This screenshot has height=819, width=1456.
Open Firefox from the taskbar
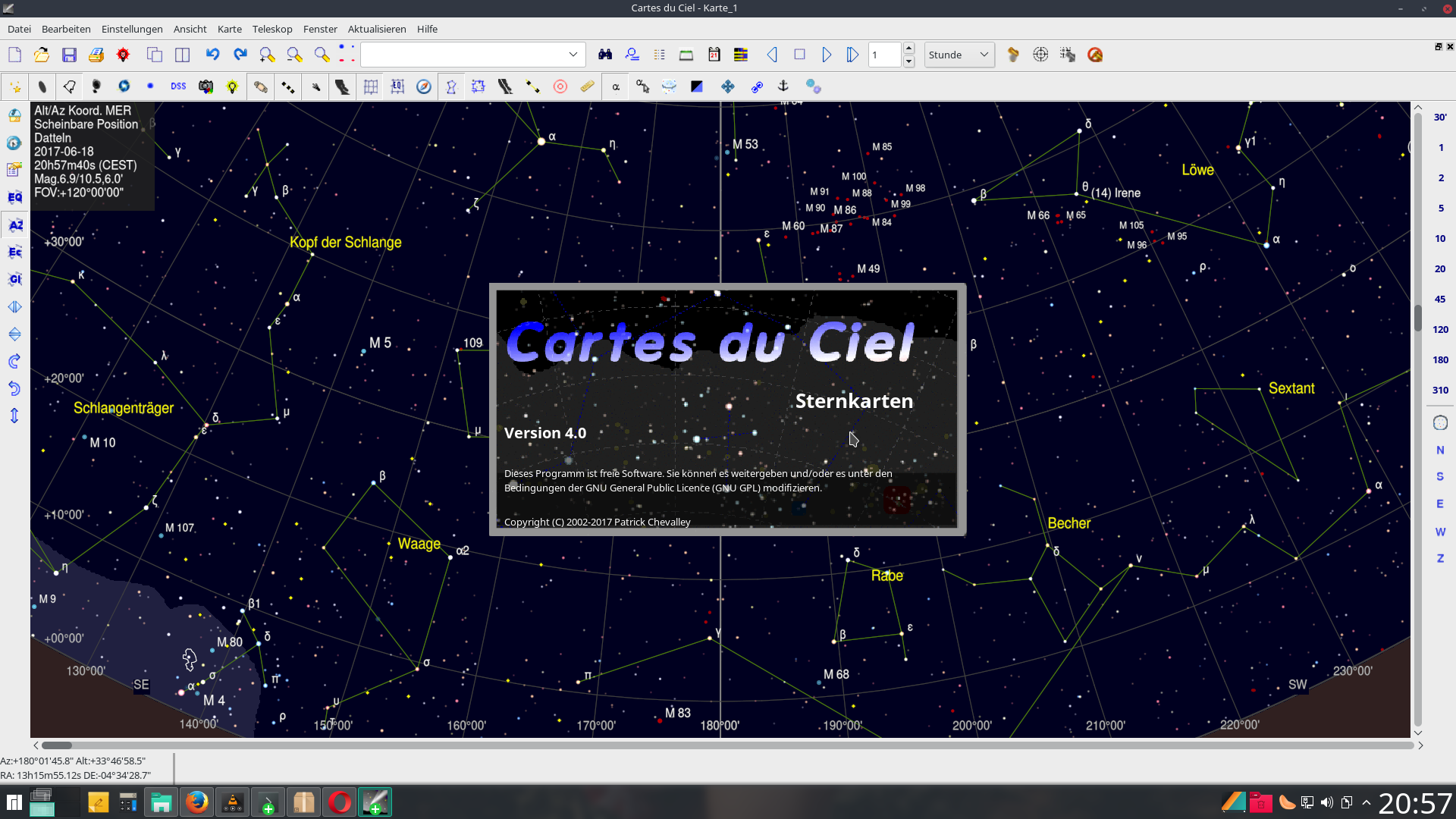[x=197, y=802]
